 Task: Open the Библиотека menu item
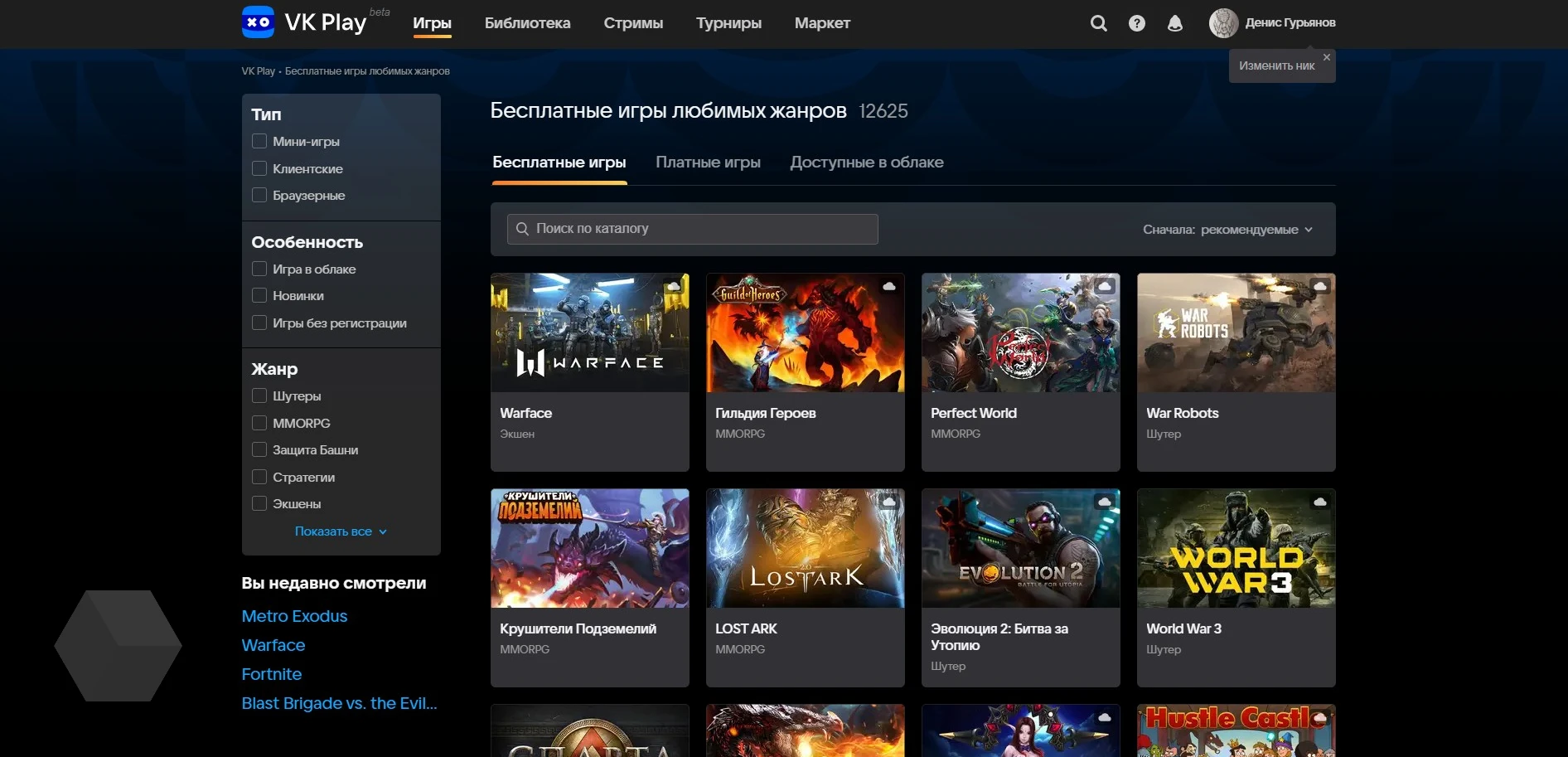[527, 23]
